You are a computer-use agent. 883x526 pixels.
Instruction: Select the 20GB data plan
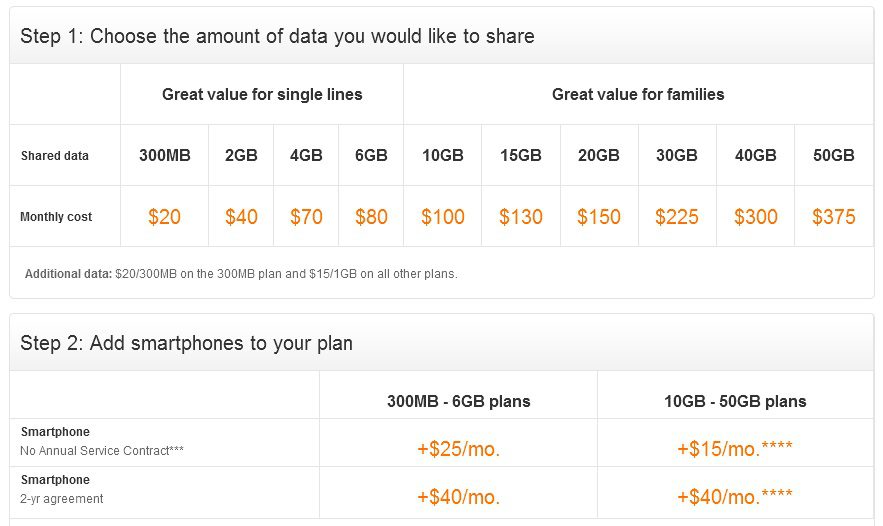(599, 155)
